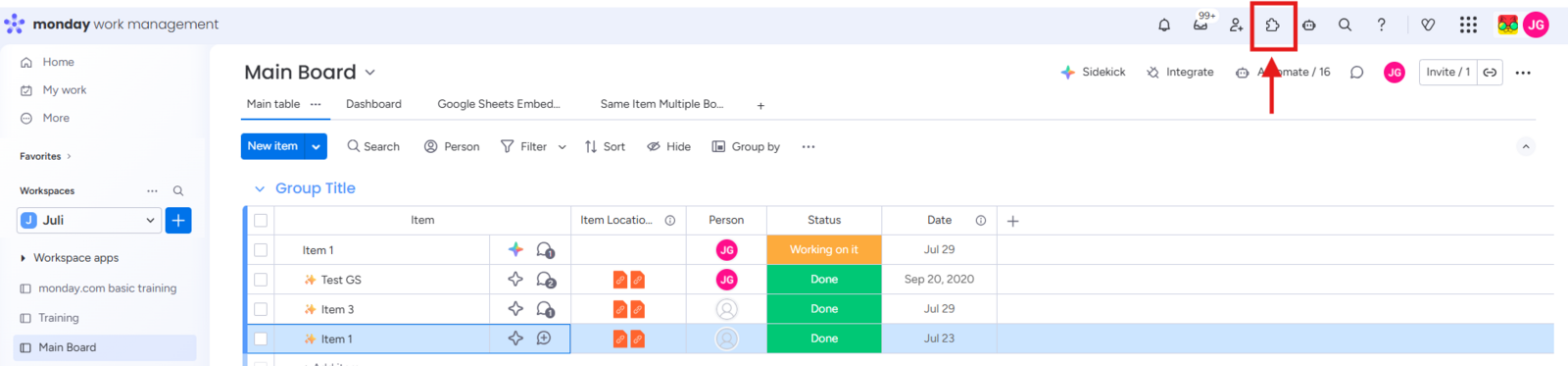The height and width of the screenshot is (366, 1568).
Task: Click the Integrate button
Action: (x=1180, y=72)
